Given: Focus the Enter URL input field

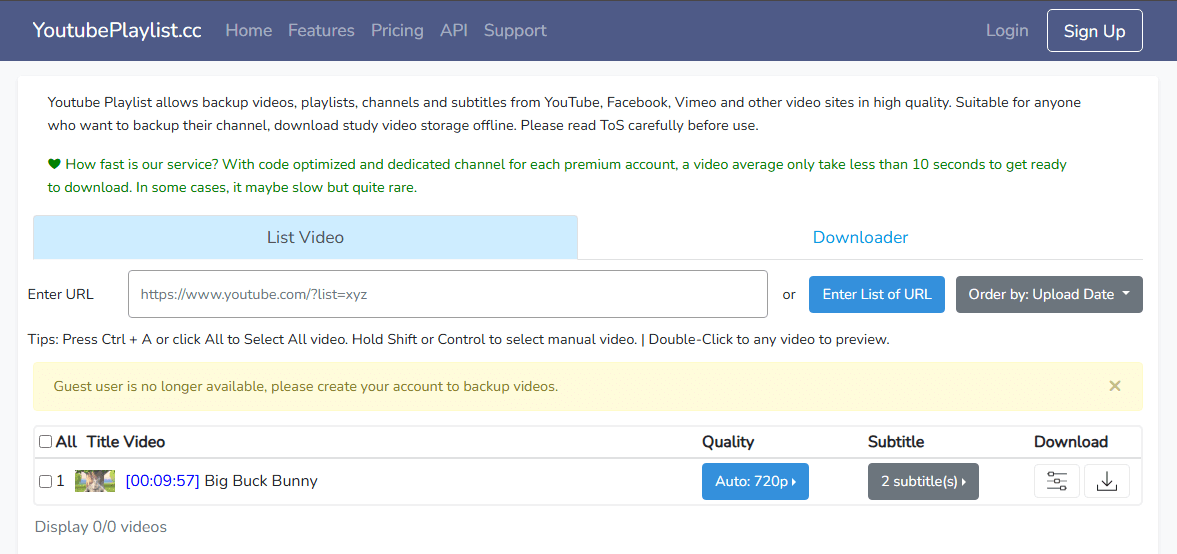Looking at the screenshot, I should pos(447,294).
